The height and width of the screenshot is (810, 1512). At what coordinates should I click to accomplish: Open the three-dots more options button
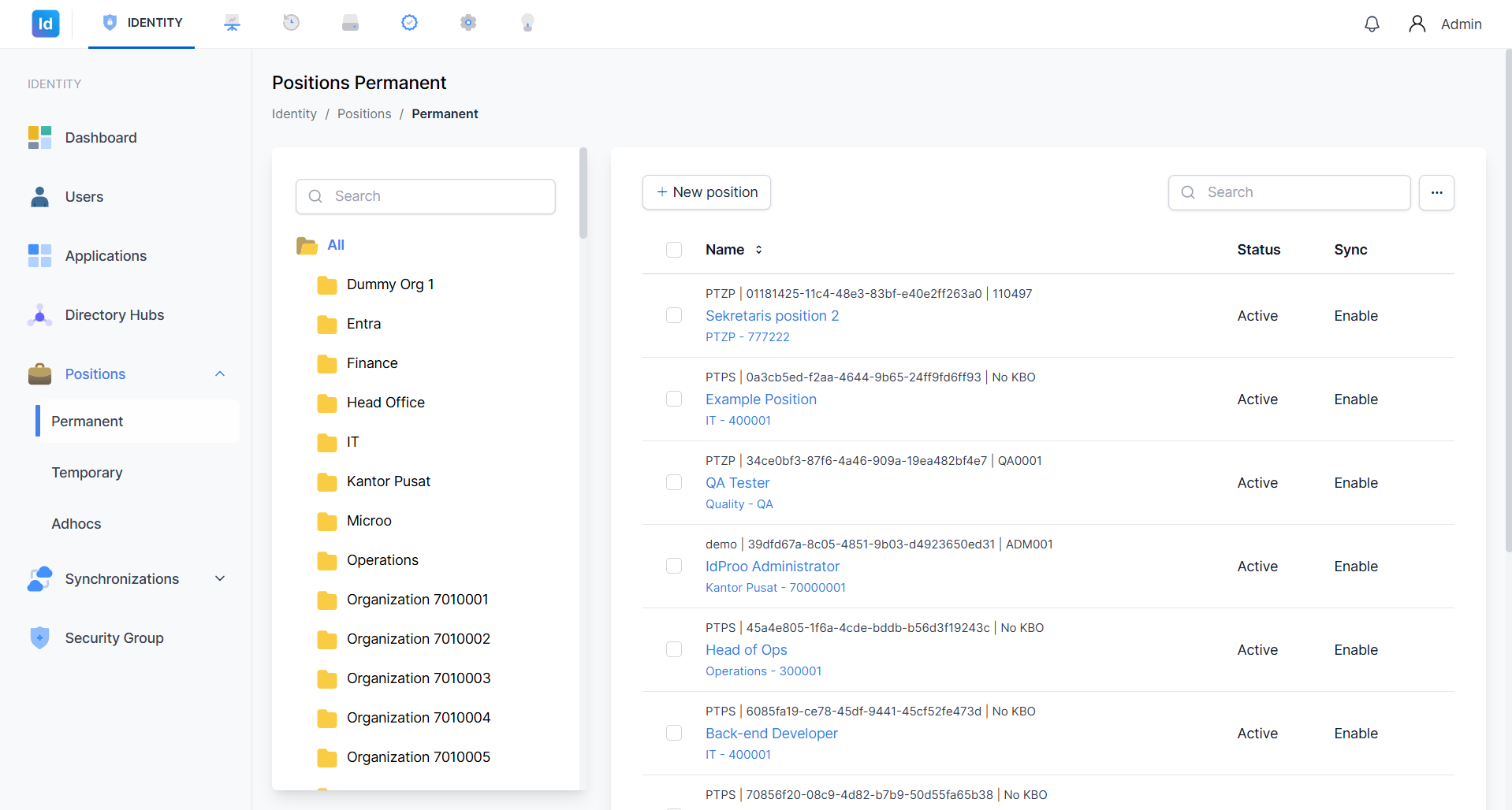click(x=1436, y=192)
